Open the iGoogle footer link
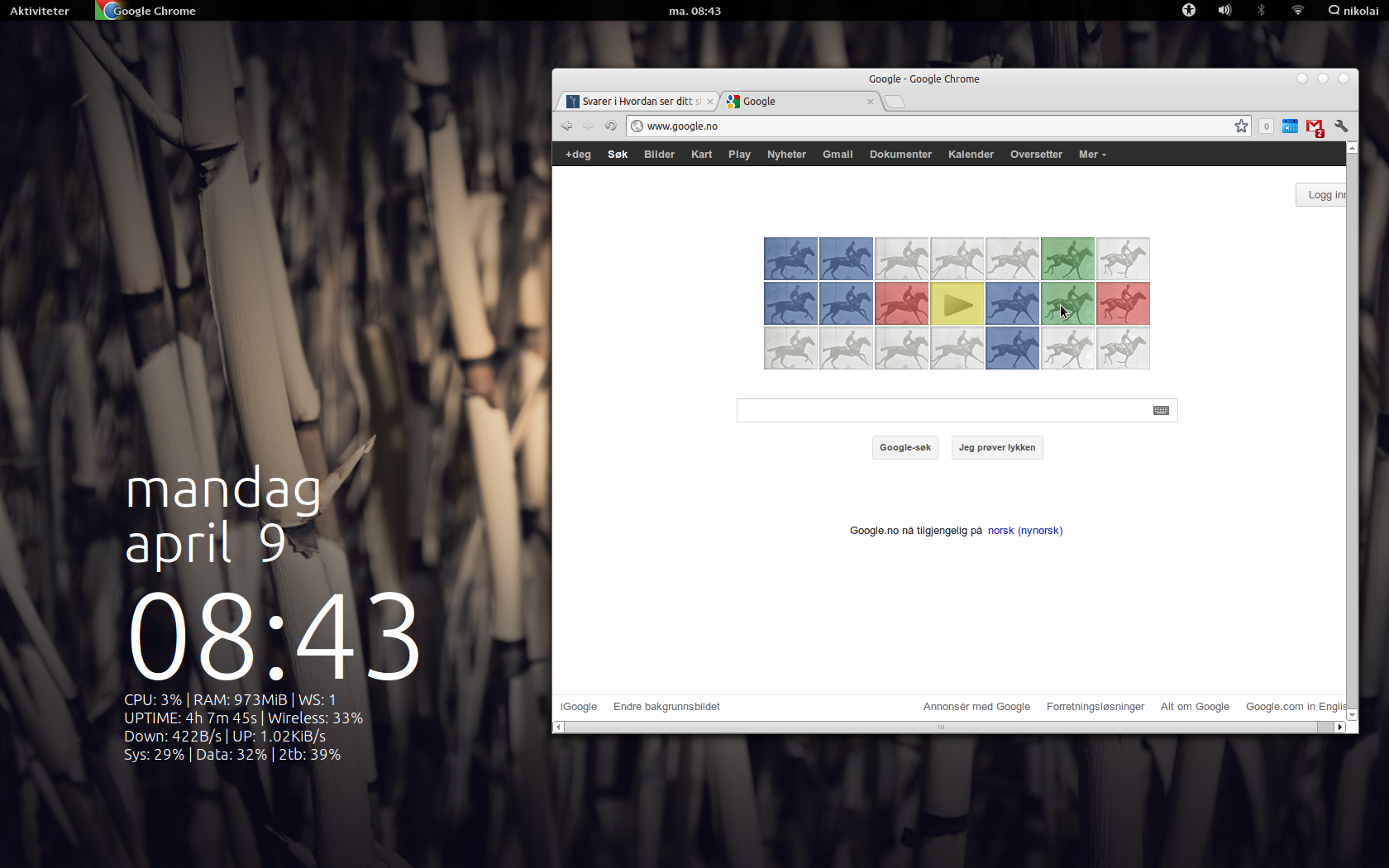 tap(579, 707)
